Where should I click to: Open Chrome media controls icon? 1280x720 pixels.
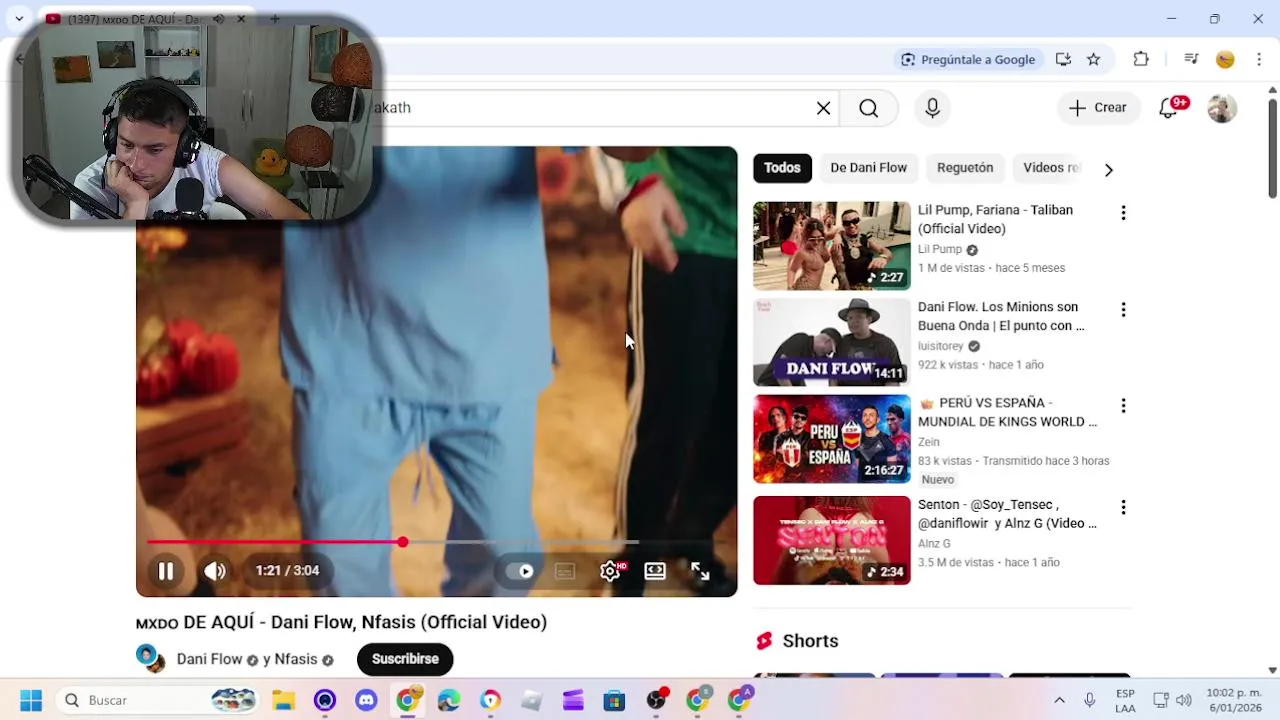tap(1191, 59)
